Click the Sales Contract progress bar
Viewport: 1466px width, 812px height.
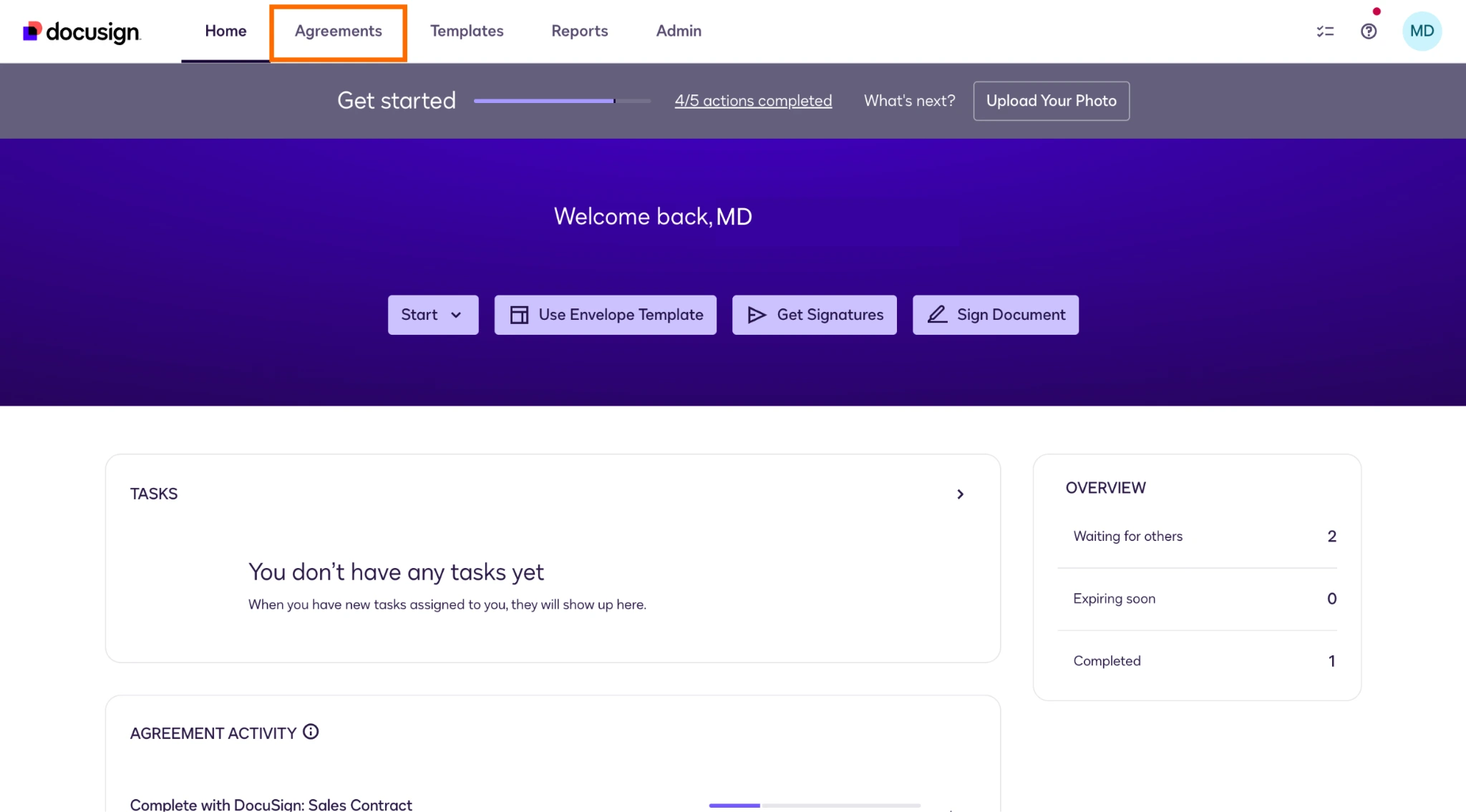[815, 806]
